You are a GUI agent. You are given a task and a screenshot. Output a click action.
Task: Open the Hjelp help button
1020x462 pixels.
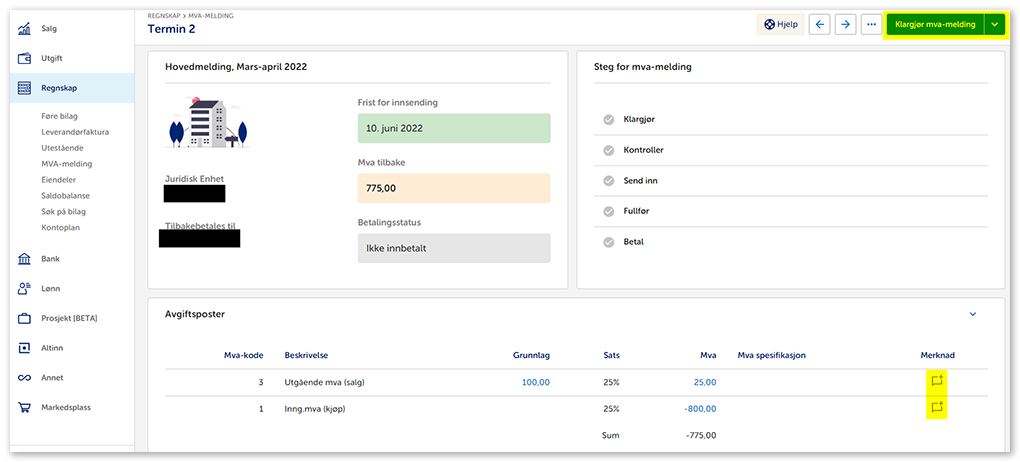pos(781,24)
